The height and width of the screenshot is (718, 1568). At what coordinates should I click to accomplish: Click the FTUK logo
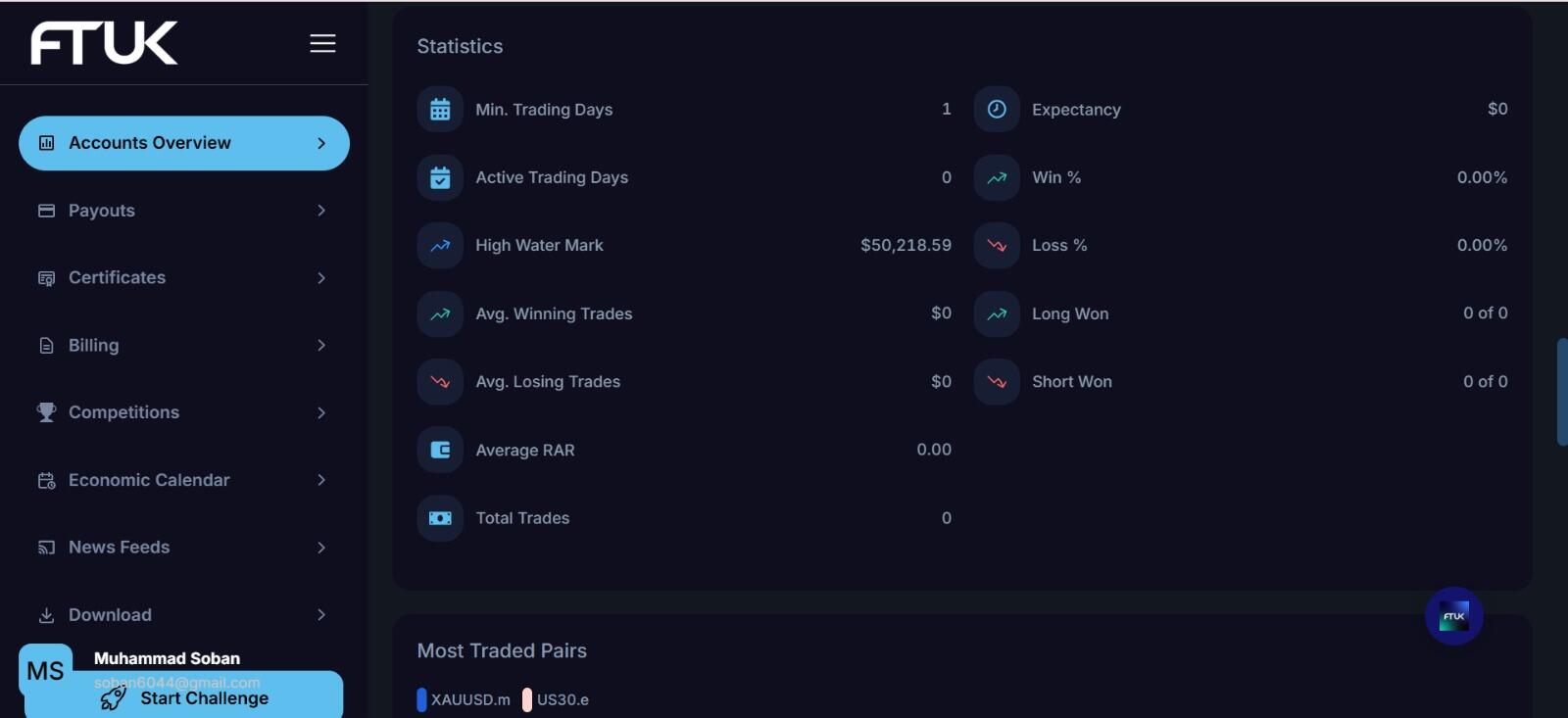(104, 43)
